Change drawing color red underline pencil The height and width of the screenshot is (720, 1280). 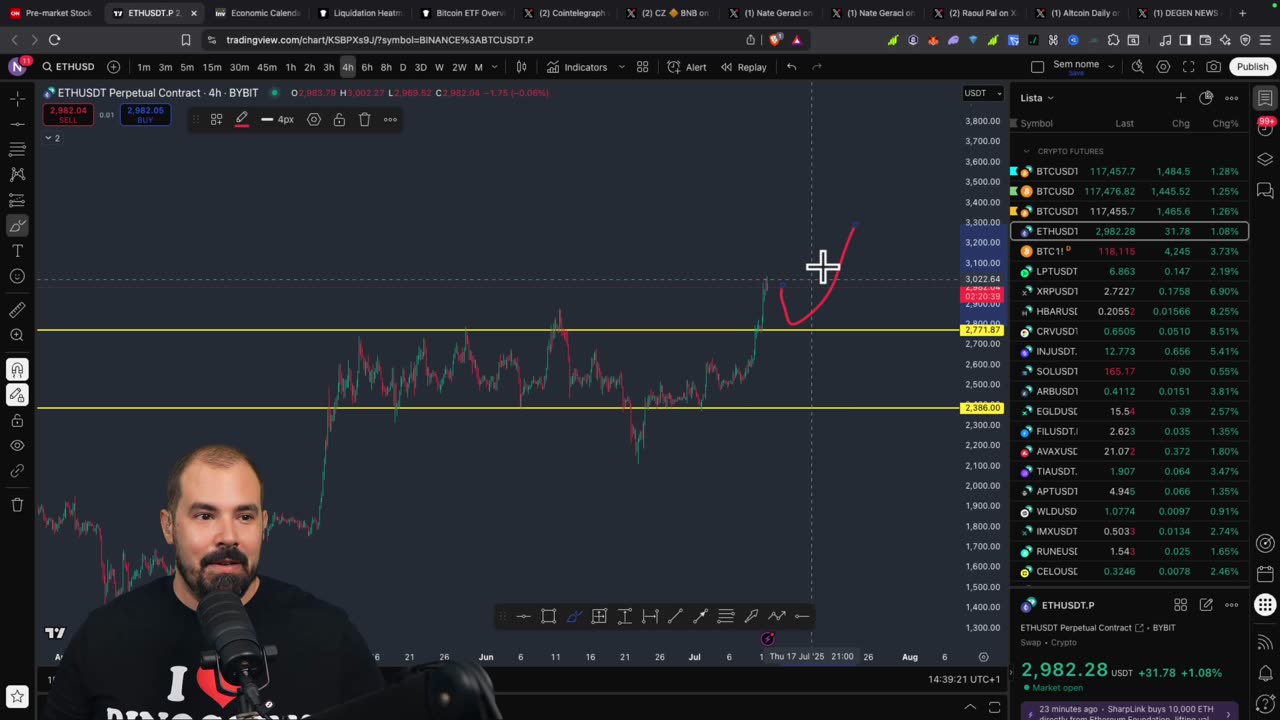pyautogui.click(x=242, y=119)
